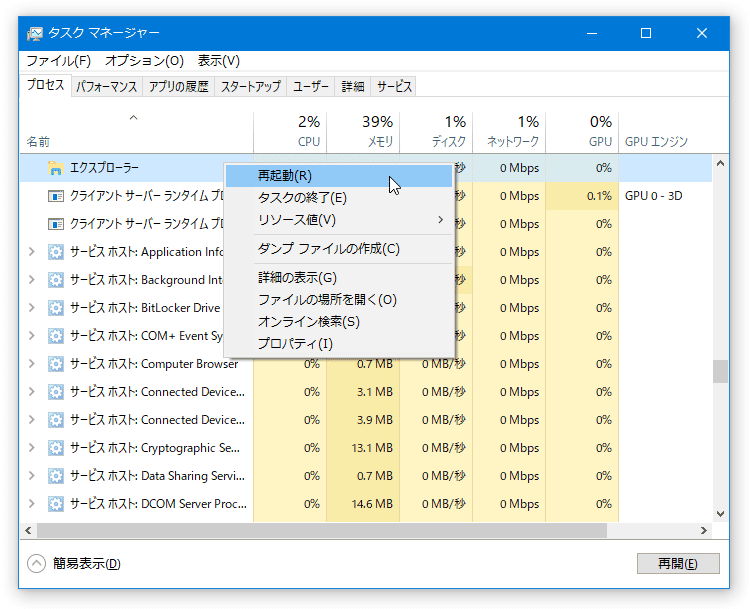The height and width of the screenshot is (609, 750).
Task: Expand the Connected Device row with 3.9 MB
Action: [x=32, y=420]
